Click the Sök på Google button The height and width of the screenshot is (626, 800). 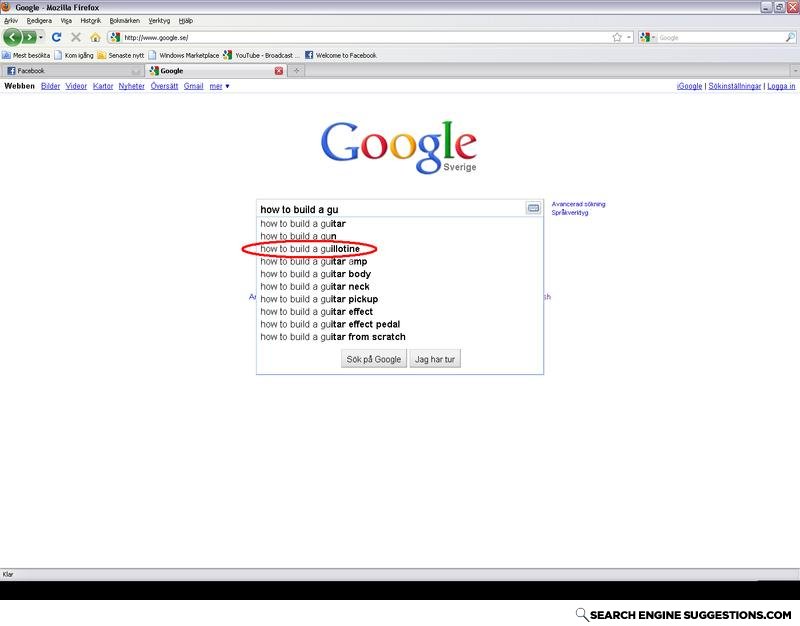click(373, 359)
